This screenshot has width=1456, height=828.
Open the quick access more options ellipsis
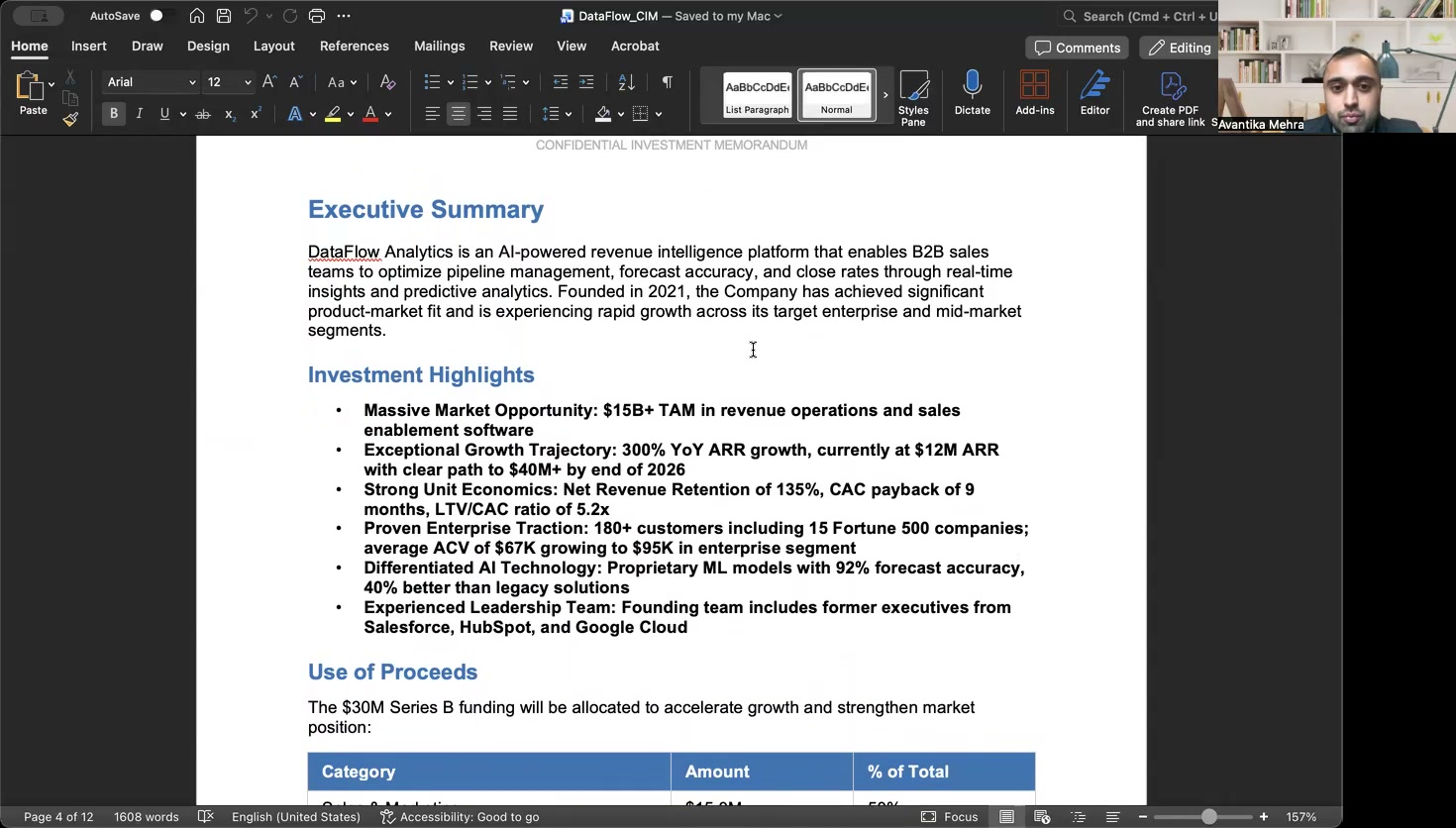(344, 16)
